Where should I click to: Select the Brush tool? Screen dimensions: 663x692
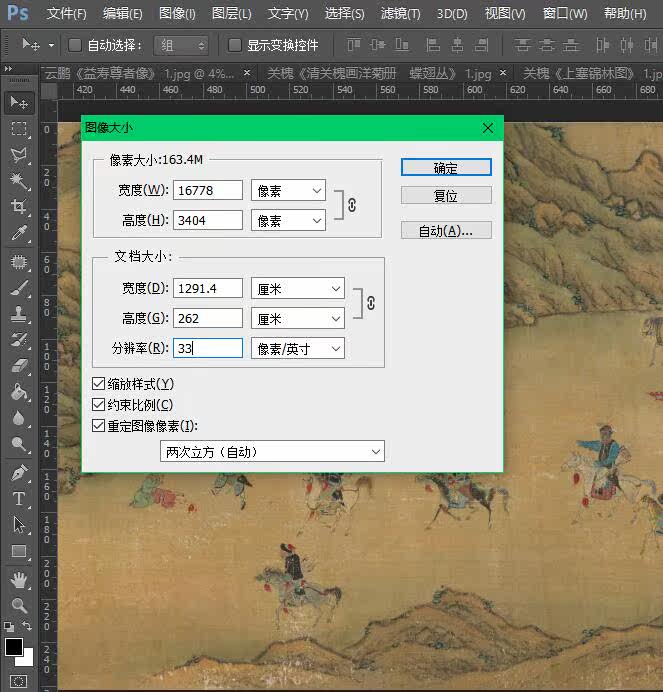pyautogui.click(x=19, y=288)
